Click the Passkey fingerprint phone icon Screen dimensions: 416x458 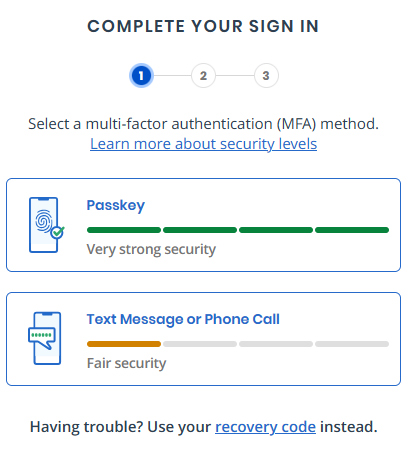click(46, 225)
